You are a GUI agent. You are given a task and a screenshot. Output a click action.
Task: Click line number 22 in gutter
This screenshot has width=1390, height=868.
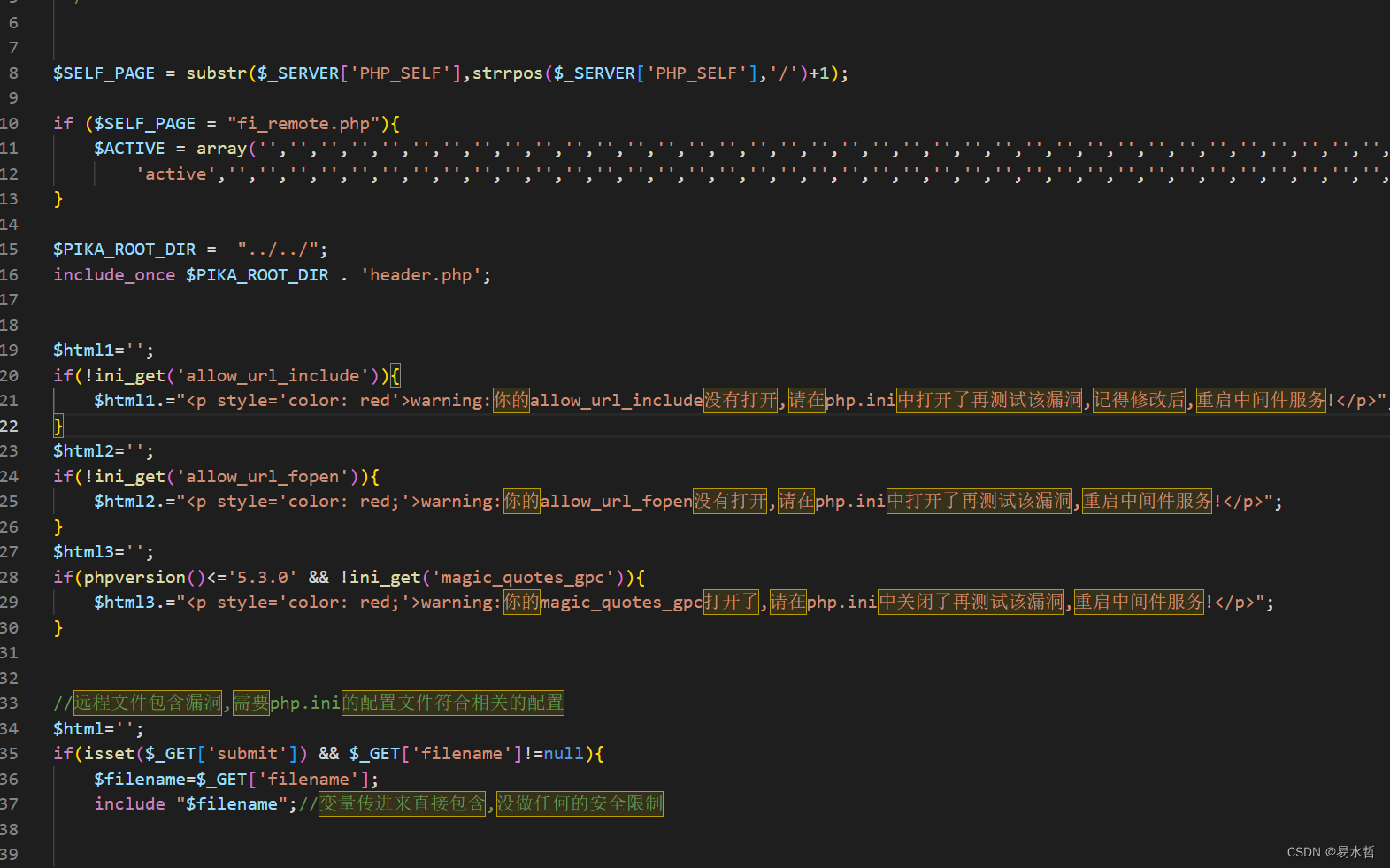9,426
